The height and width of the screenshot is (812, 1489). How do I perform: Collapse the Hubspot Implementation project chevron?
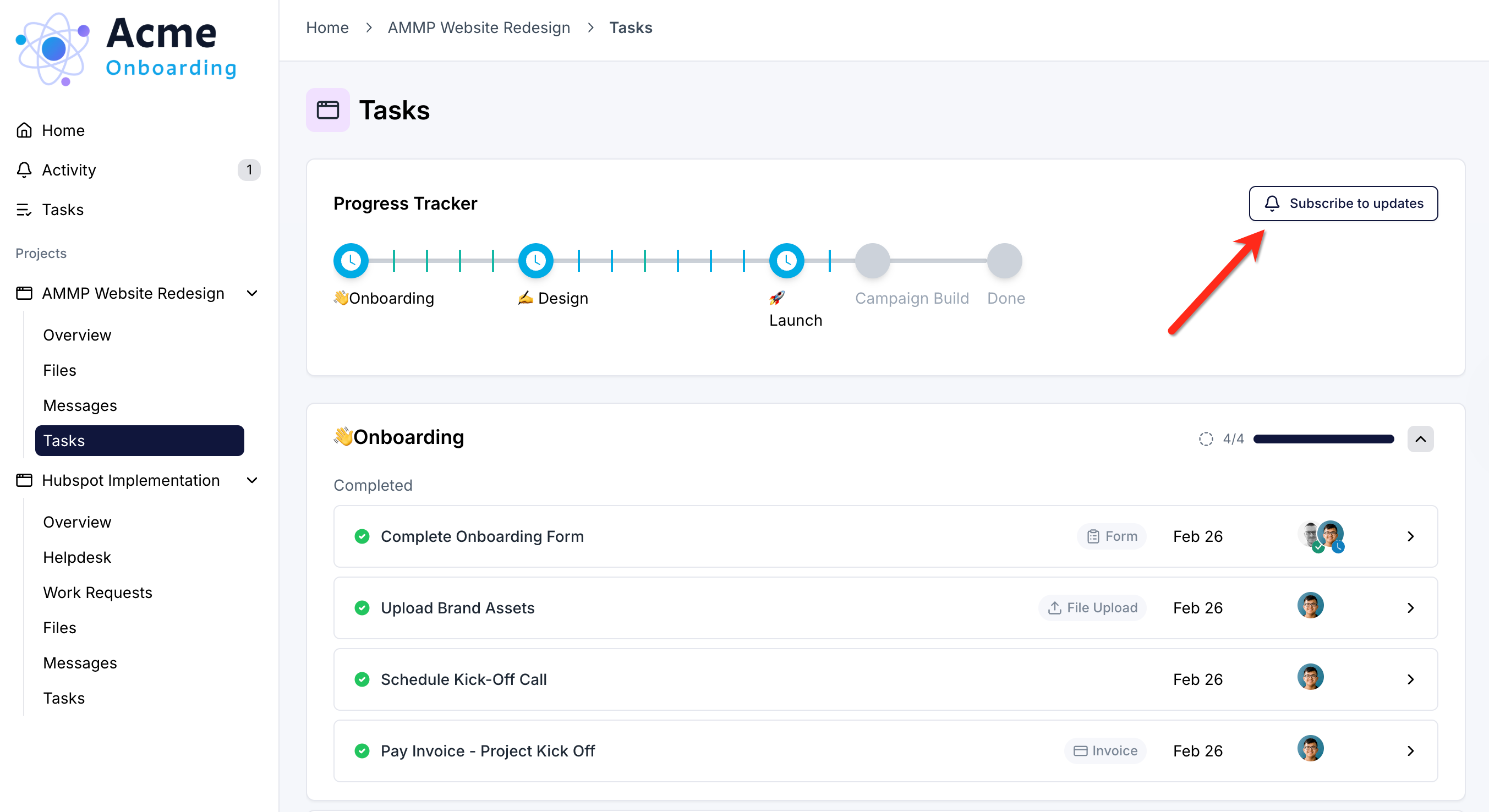(252, 481)
